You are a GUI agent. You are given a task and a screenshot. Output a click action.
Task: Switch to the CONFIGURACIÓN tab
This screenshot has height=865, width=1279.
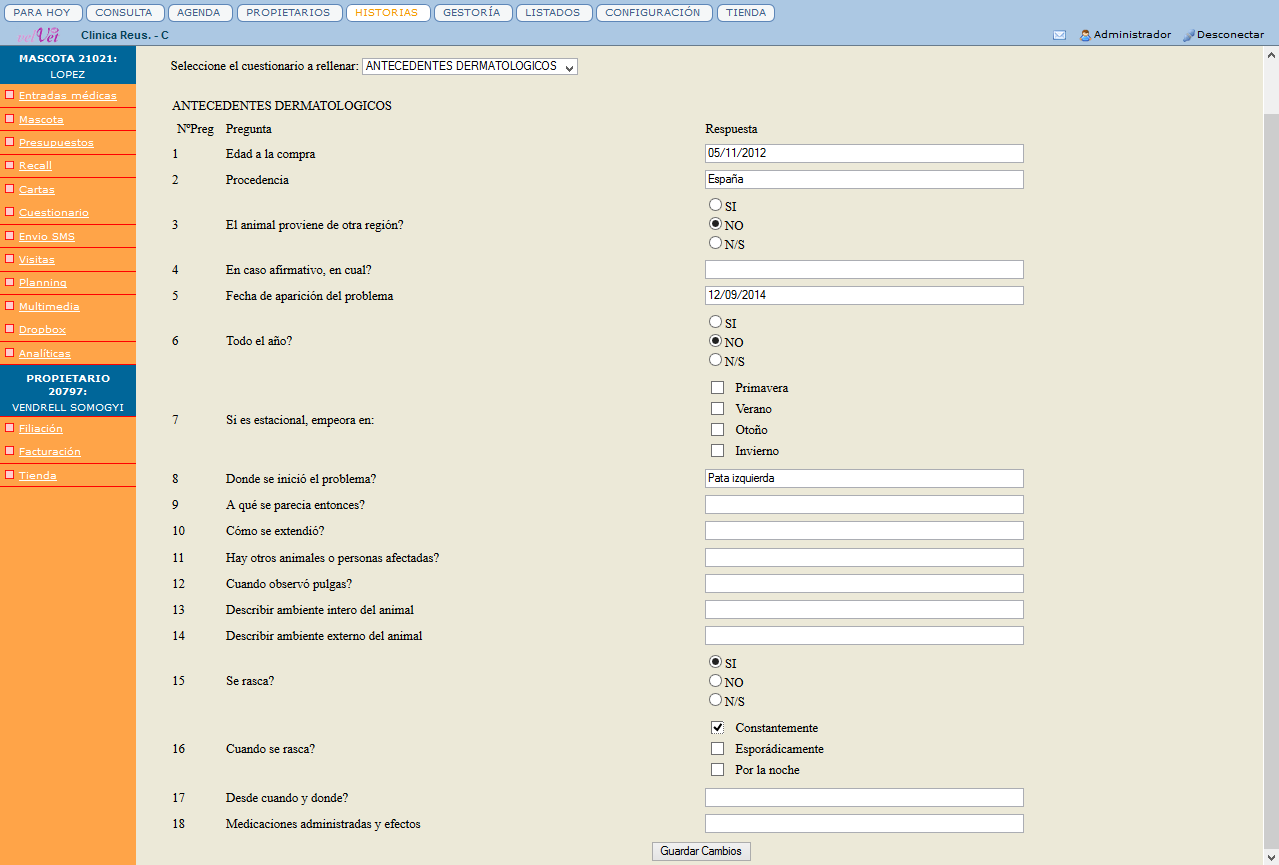pos(654,13)
